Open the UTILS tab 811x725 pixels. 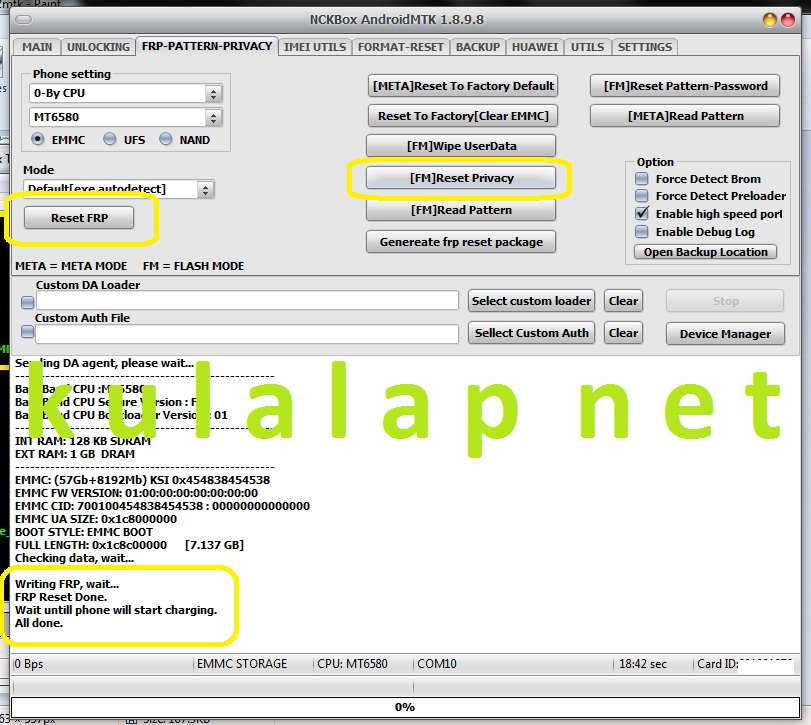(x=588, y=47)
